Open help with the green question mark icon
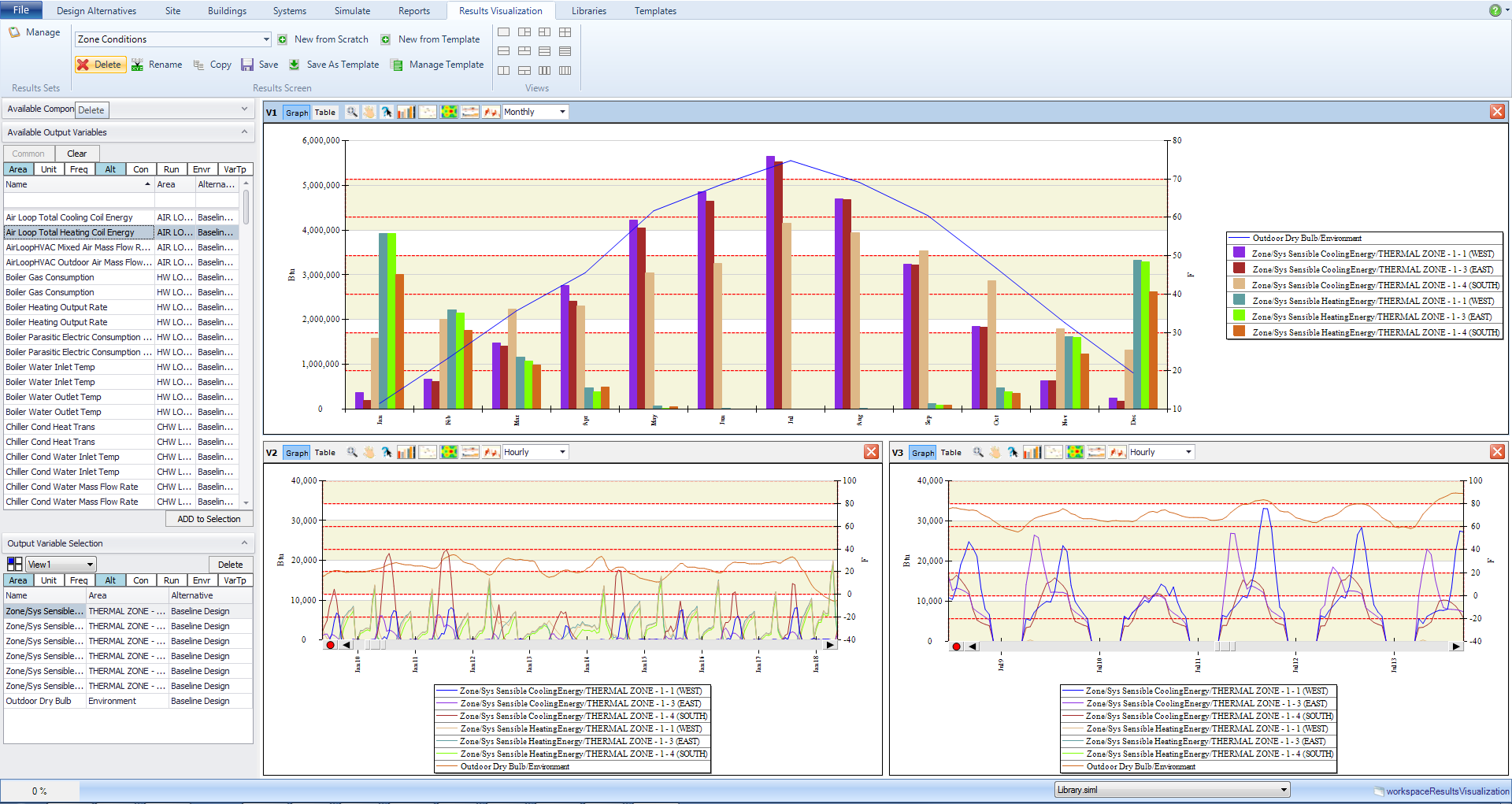 pos(1495,10)
